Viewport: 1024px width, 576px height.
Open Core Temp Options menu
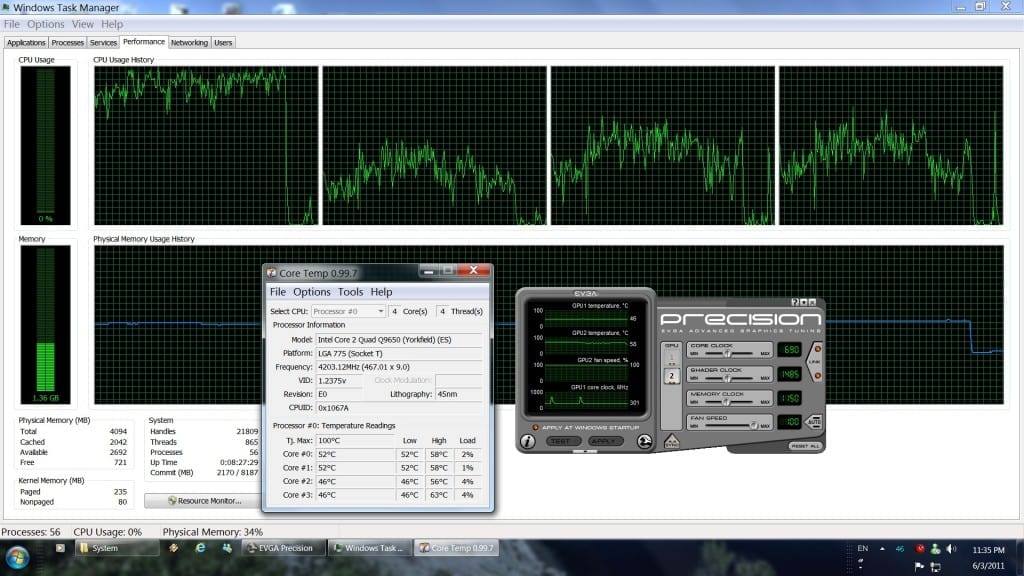click(311, 292)
